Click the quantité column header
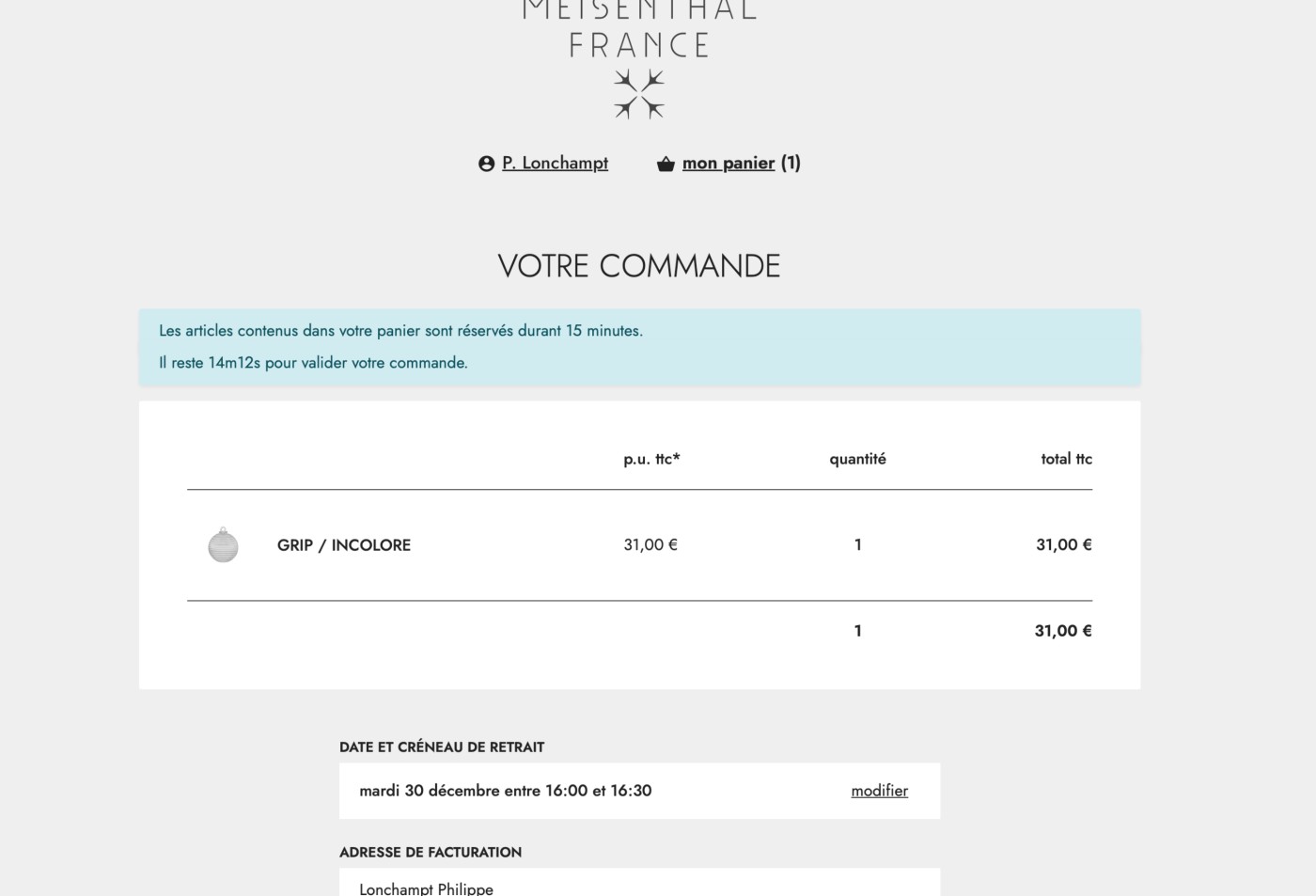Viewport: 1316px width, 896px height. pyautogui.click(x=857, y=459)
